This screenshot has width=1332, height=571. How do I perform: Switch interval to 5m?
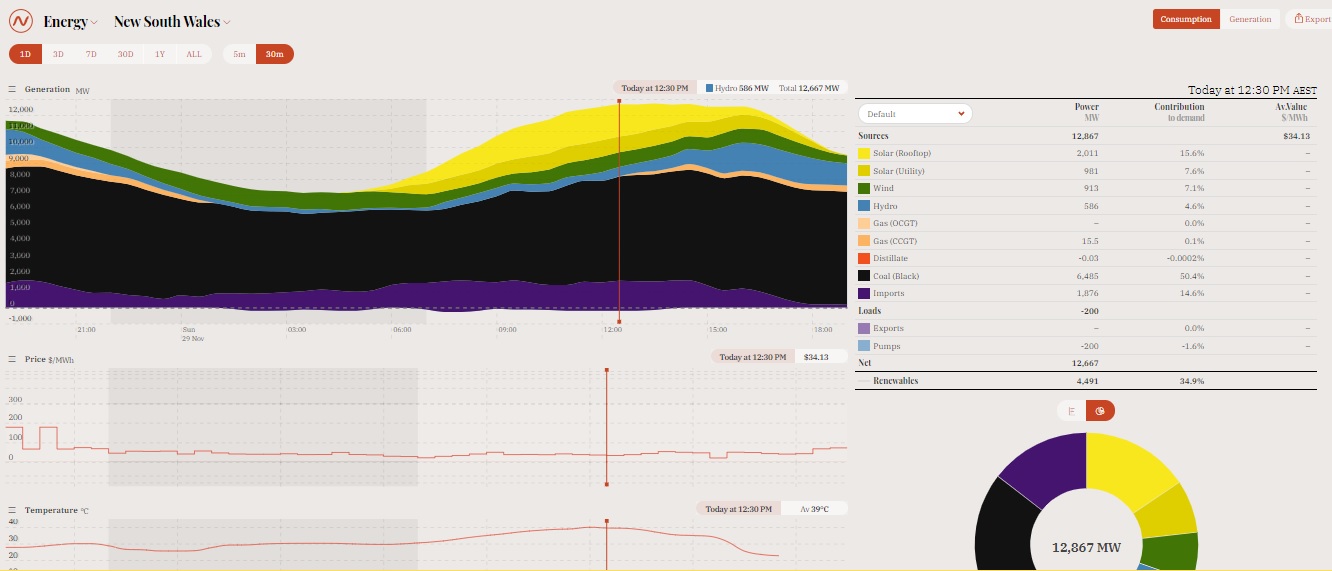[239, 54]
